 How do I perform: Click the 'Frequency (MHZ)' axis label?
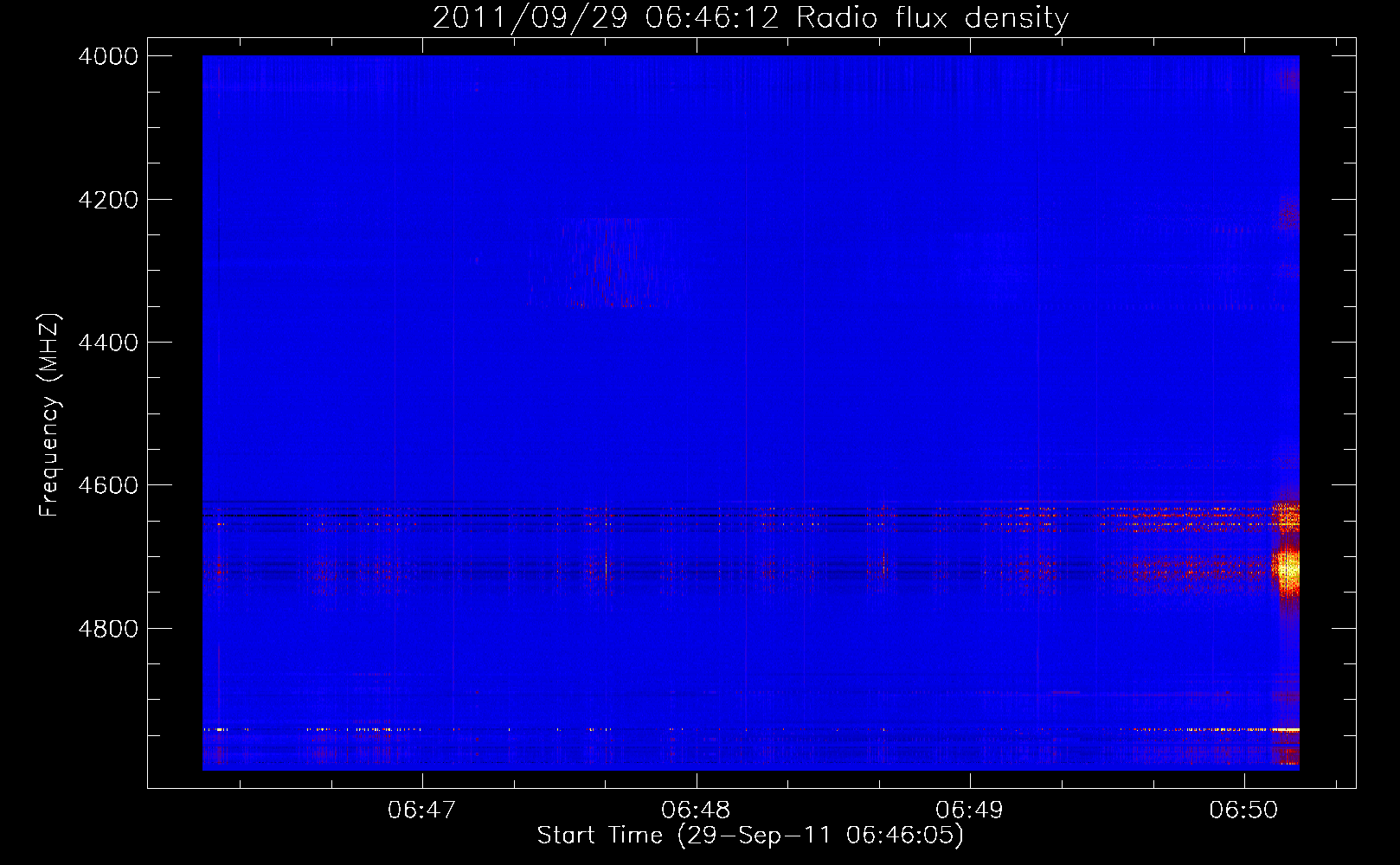(49, 415)
